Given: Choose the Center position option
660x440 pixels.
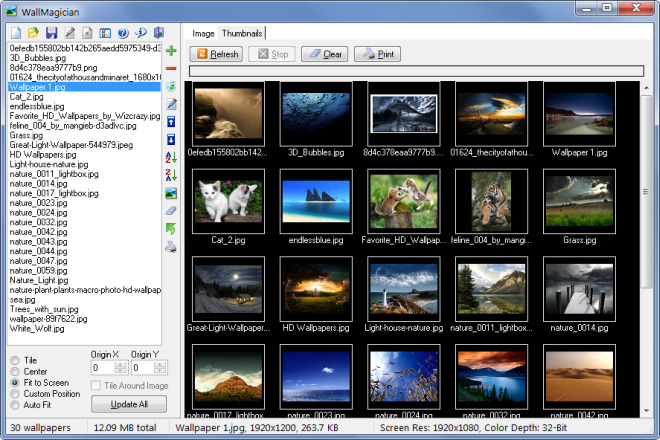Looking at the screenshot, I should click(13, 371).
